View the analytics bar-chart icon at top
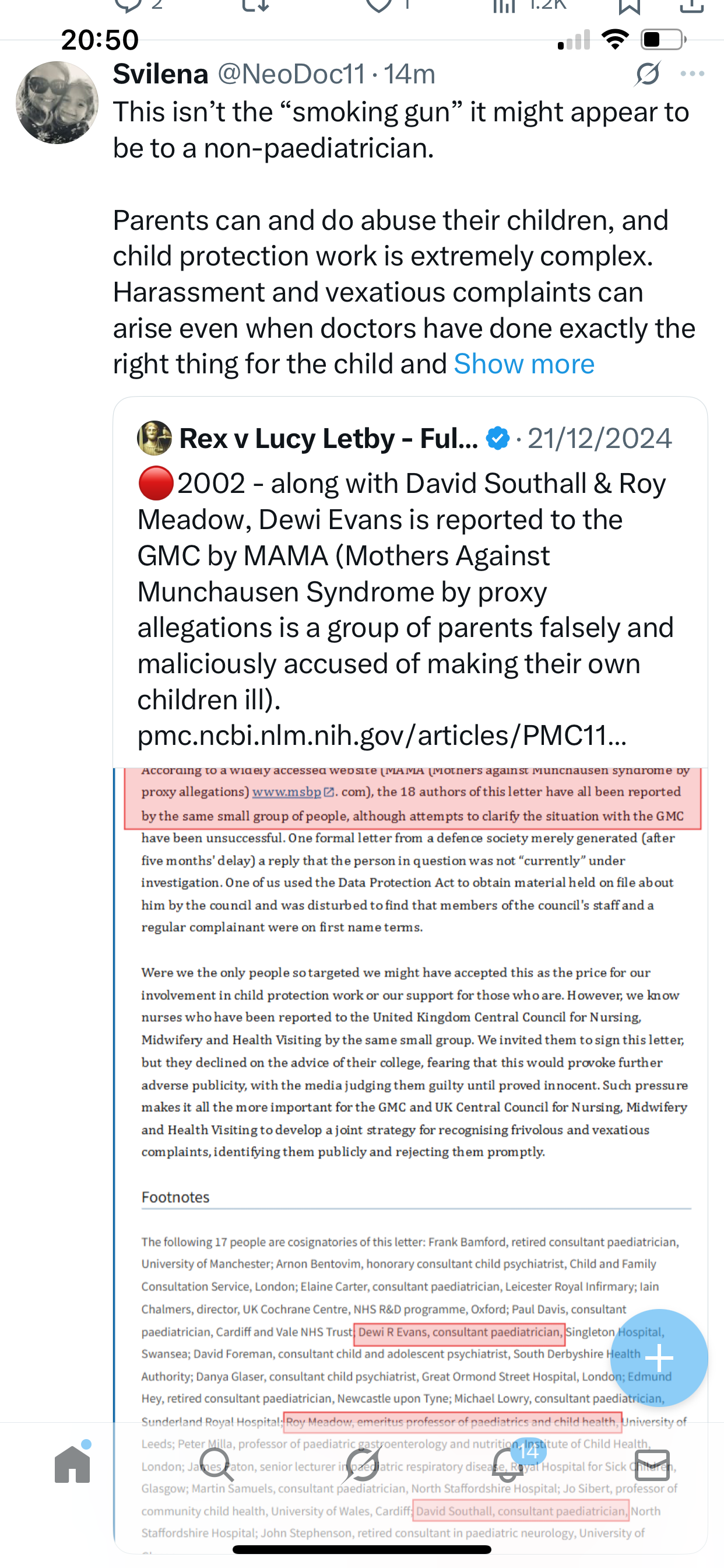The image size is (724, 1568). click(x=504, y=6)
